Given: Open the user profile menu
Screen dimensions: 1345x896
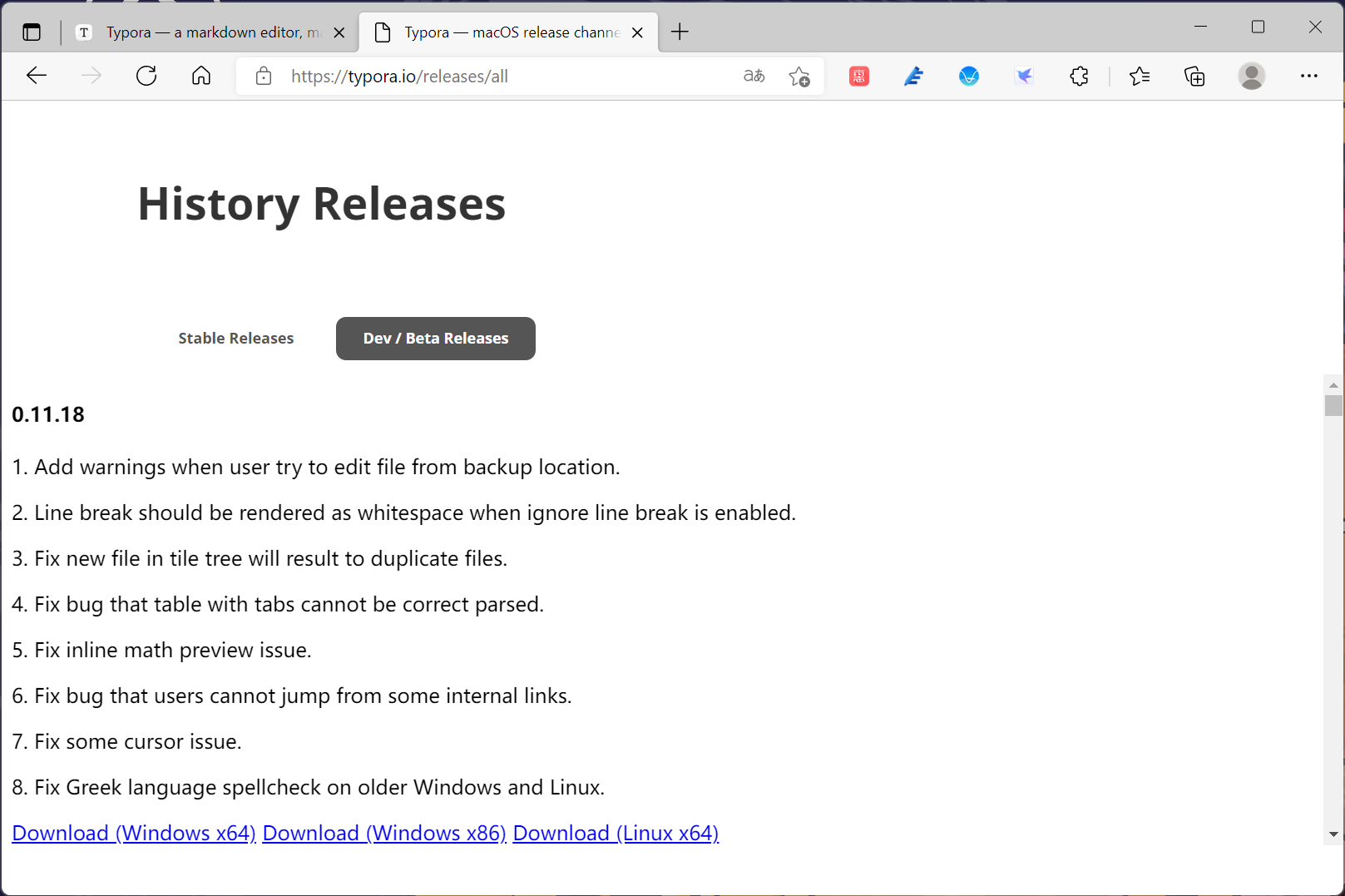Looking at the screenshot, I should click(x=1252, y=76).
